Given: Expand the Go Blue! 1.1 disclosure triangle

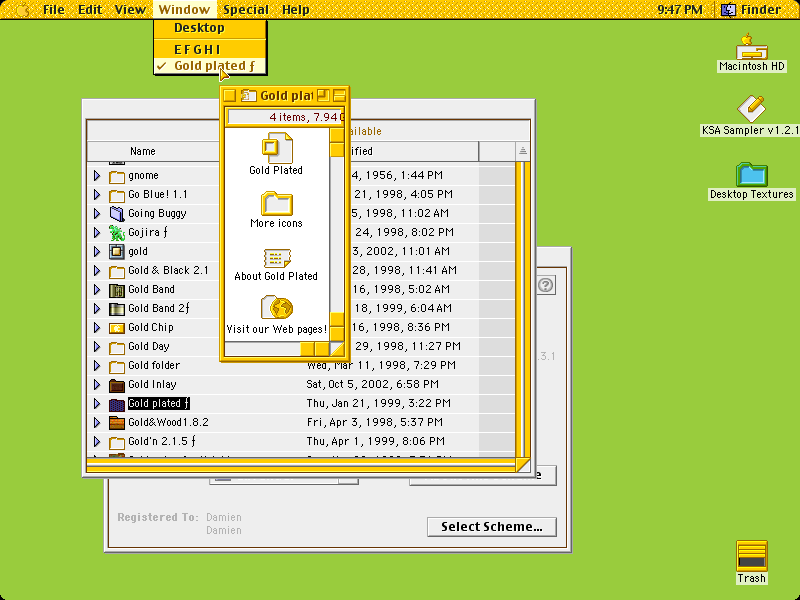Looking at the screenshot, I should click(x=97, y=194).
